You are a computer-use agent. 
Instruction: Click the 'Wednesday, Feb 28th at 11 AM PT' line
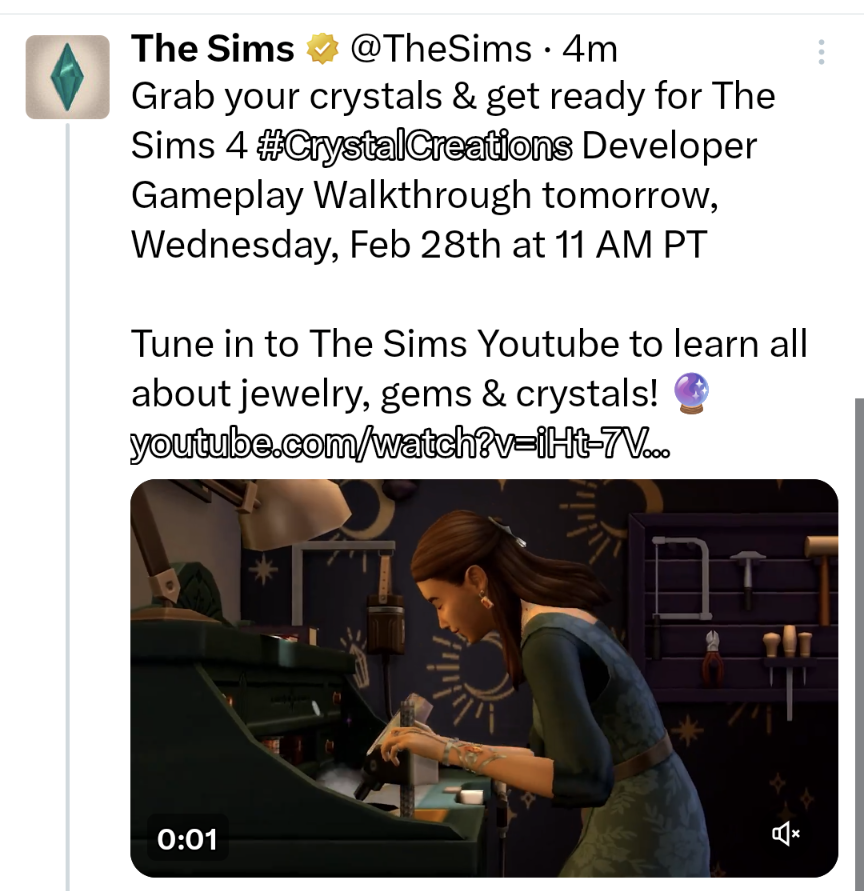[419, 244]
